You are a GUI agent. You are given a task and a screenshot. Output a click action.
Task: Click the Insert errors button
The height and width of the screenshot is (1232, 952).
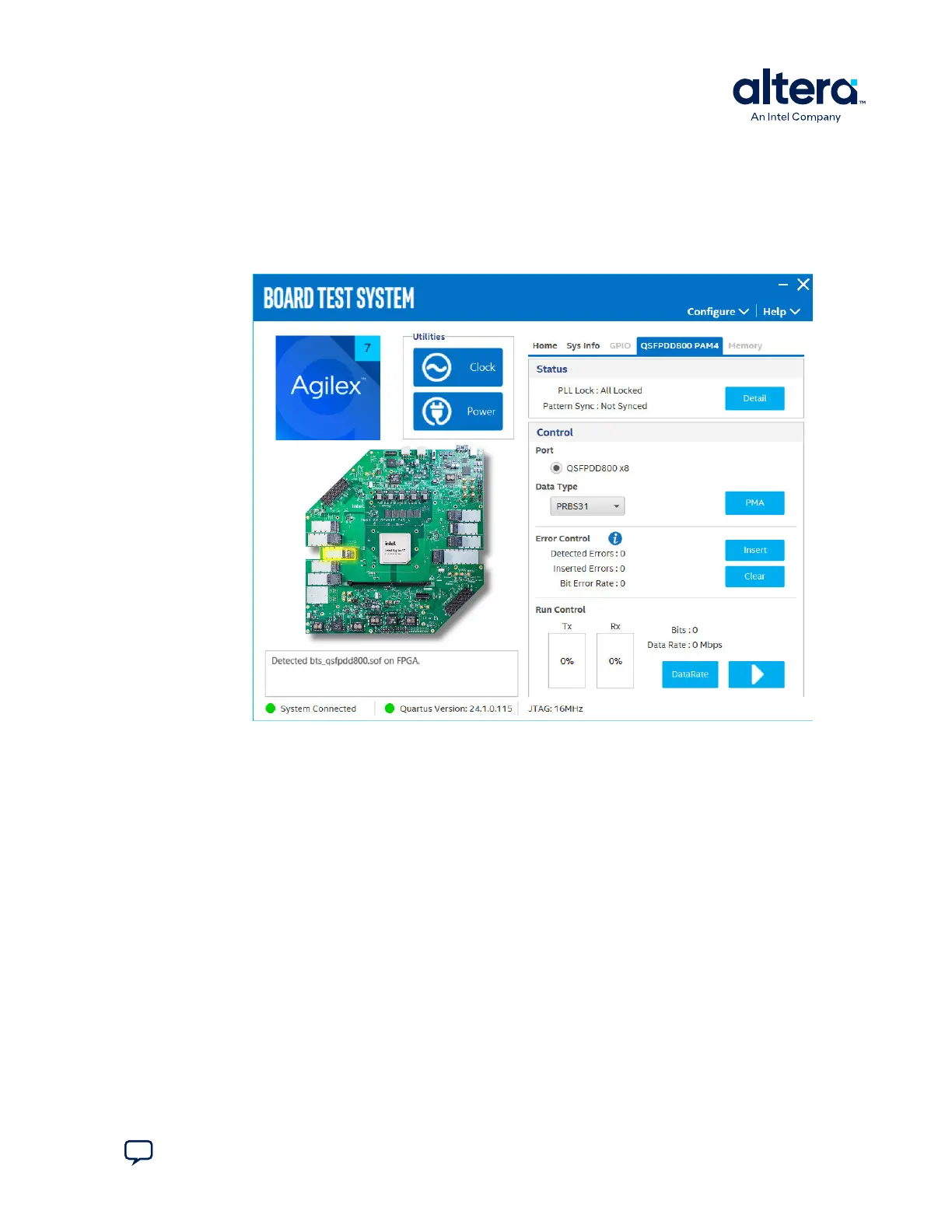754,551
